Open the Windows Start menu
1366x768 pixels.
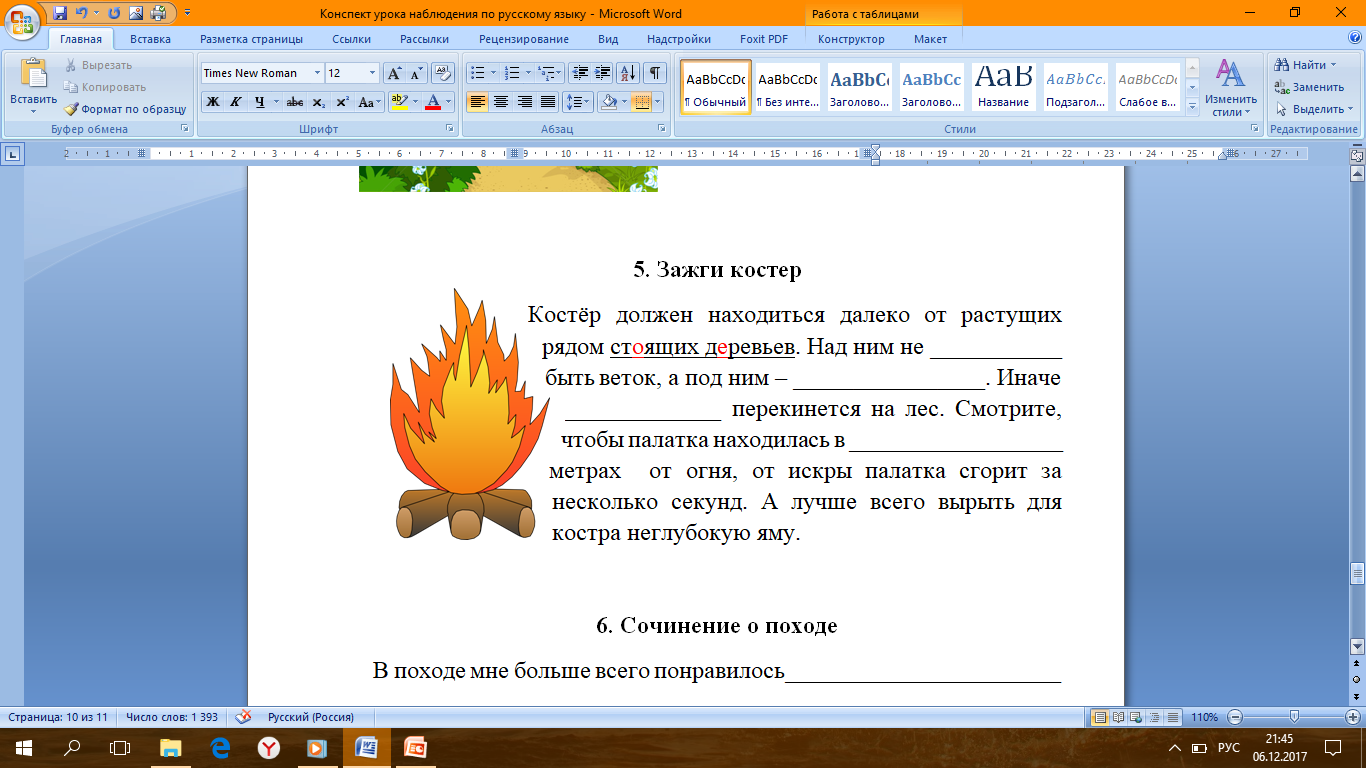[24, 747]
